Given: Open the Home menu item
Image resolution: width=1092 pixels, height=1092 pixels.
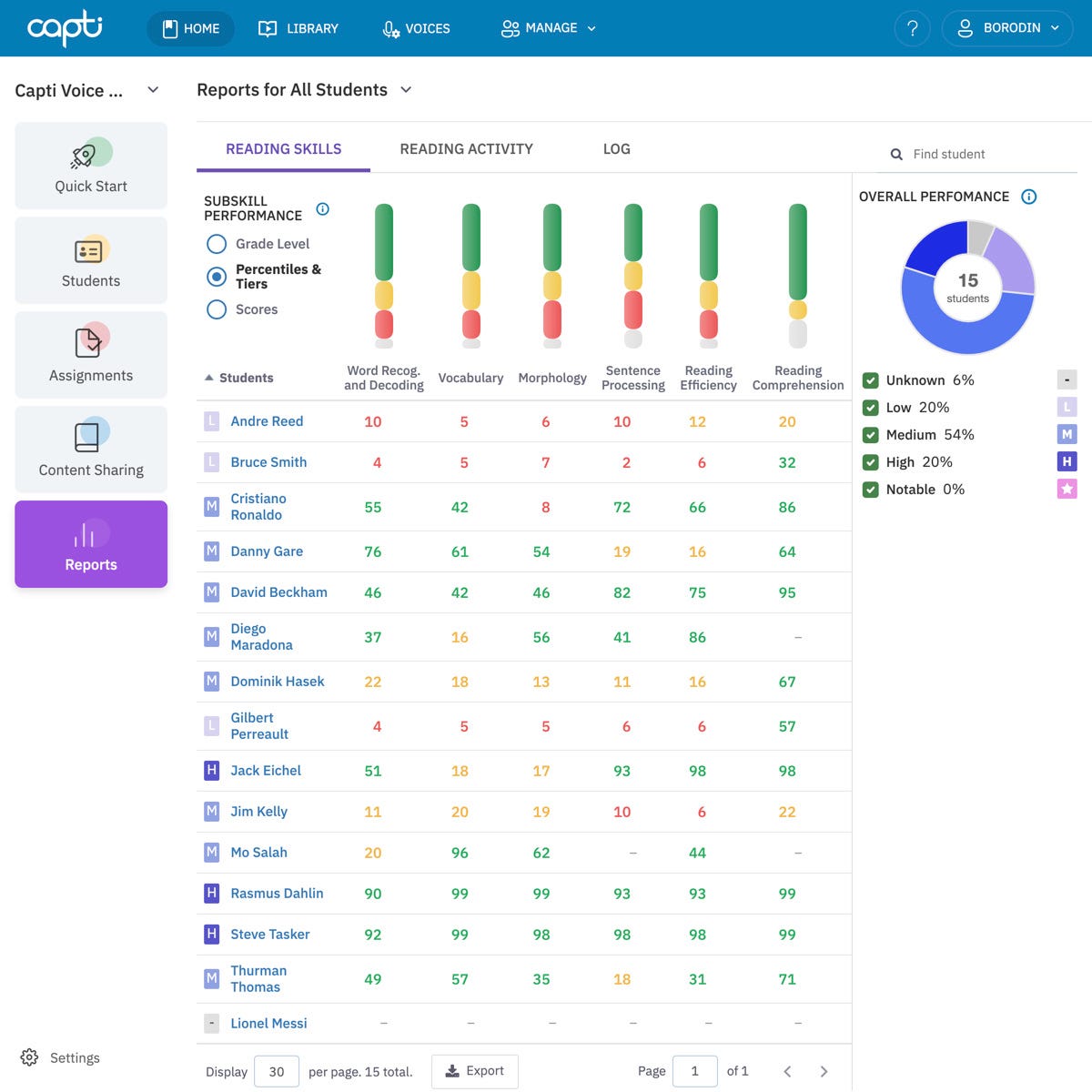Looking at the screenshot, I should pyautogui.click(x=190, y=28).
